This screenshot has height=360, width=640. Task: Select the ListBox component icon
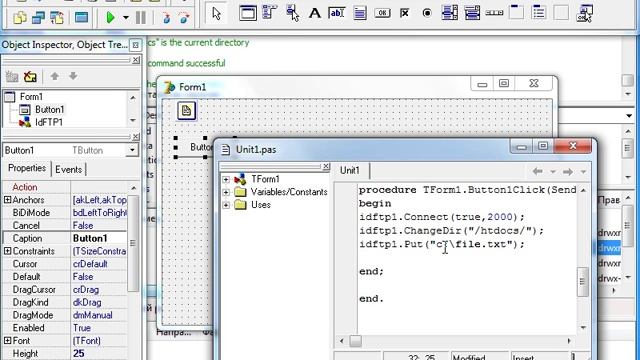[449, 13]
